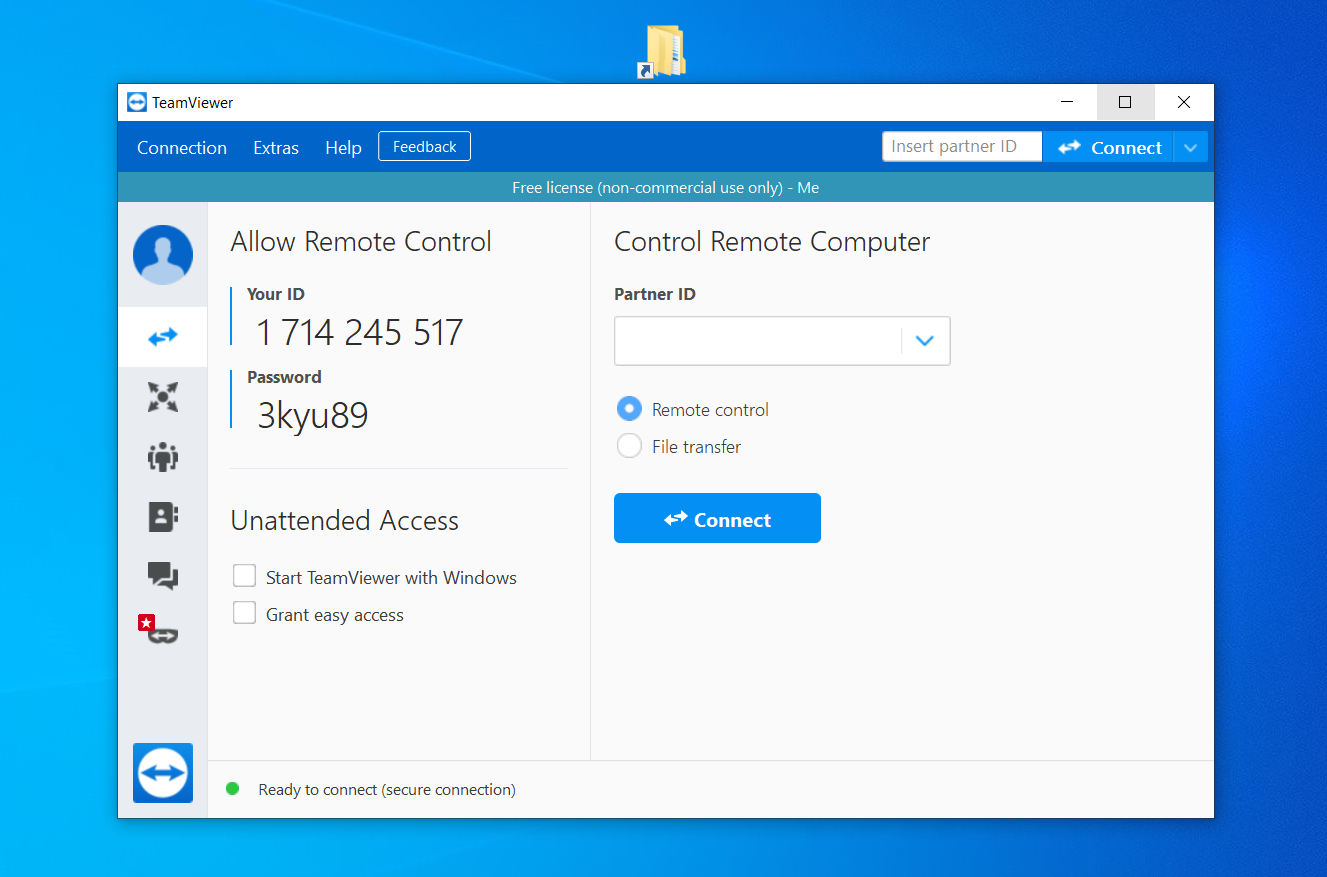Click the Feedback button
1327x877 pixels.
click(x=424, y=147)
